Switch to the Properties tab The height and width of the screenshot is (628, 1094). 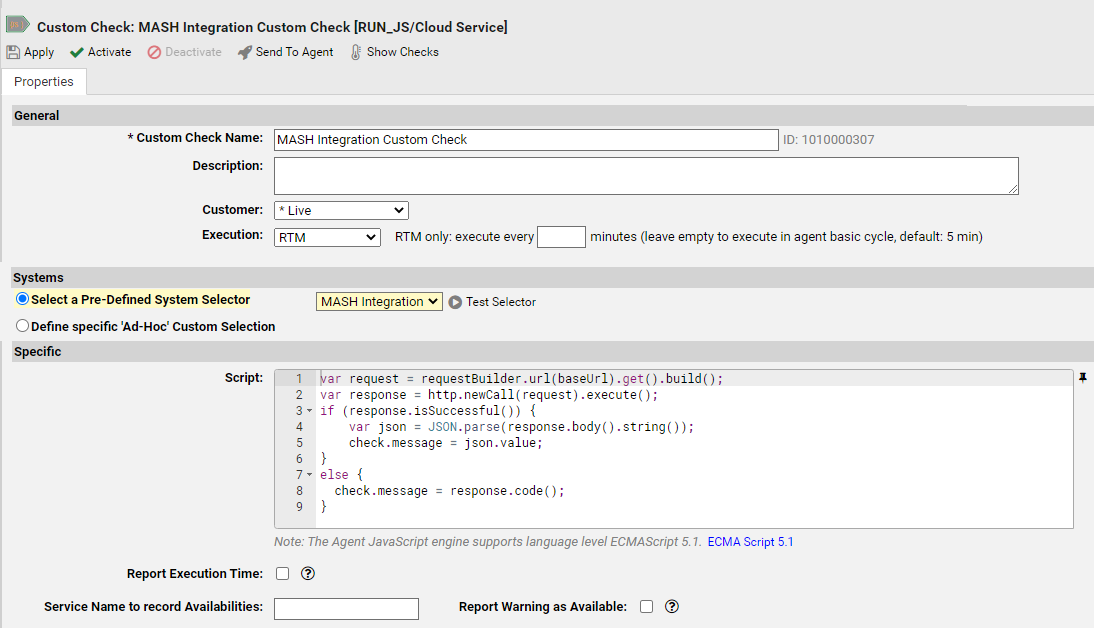[44, 82]
